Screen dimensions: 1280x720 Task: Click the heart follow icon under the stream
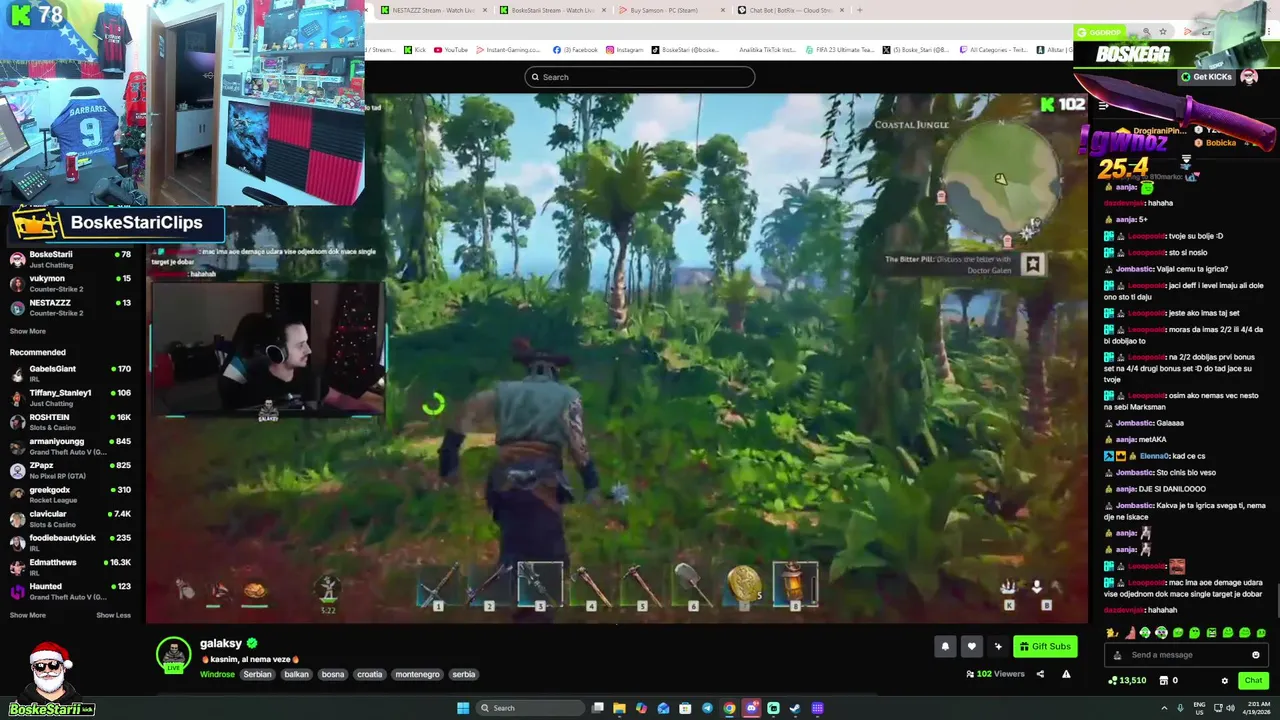(971, 646)
